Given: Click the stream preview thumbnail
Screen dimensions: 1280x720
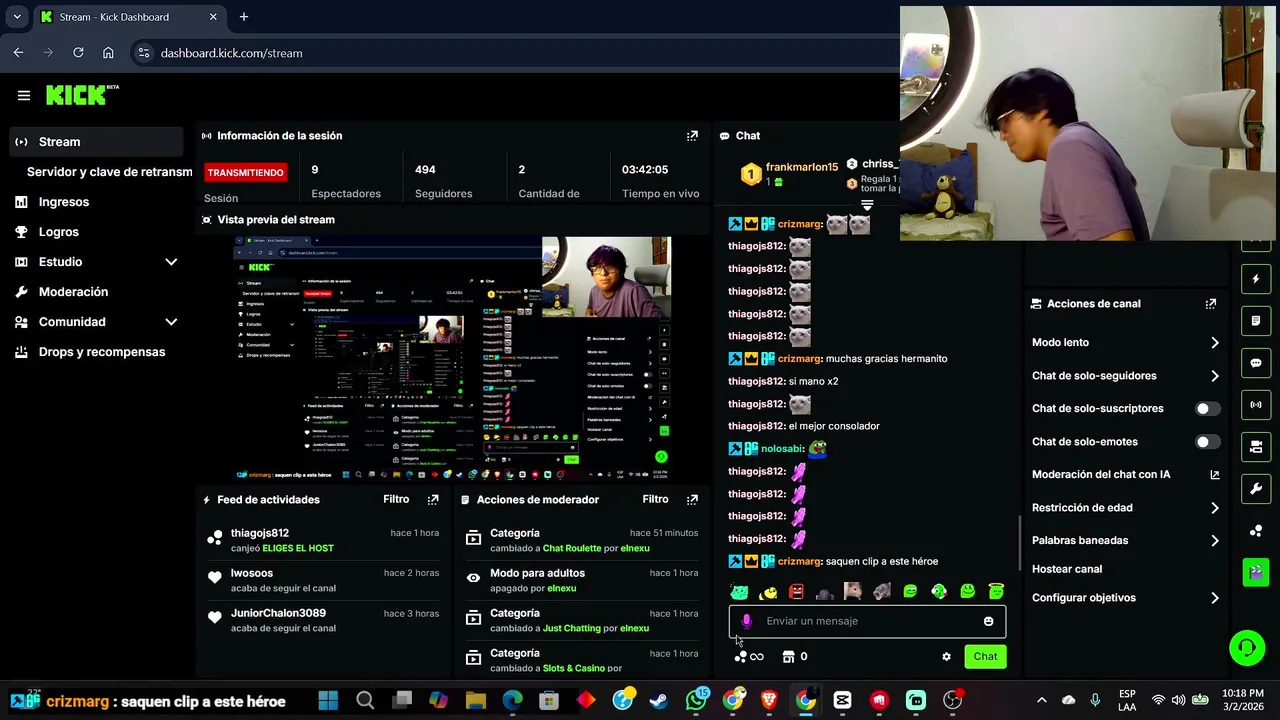Looking at the screenshot, I should (453, 359).
